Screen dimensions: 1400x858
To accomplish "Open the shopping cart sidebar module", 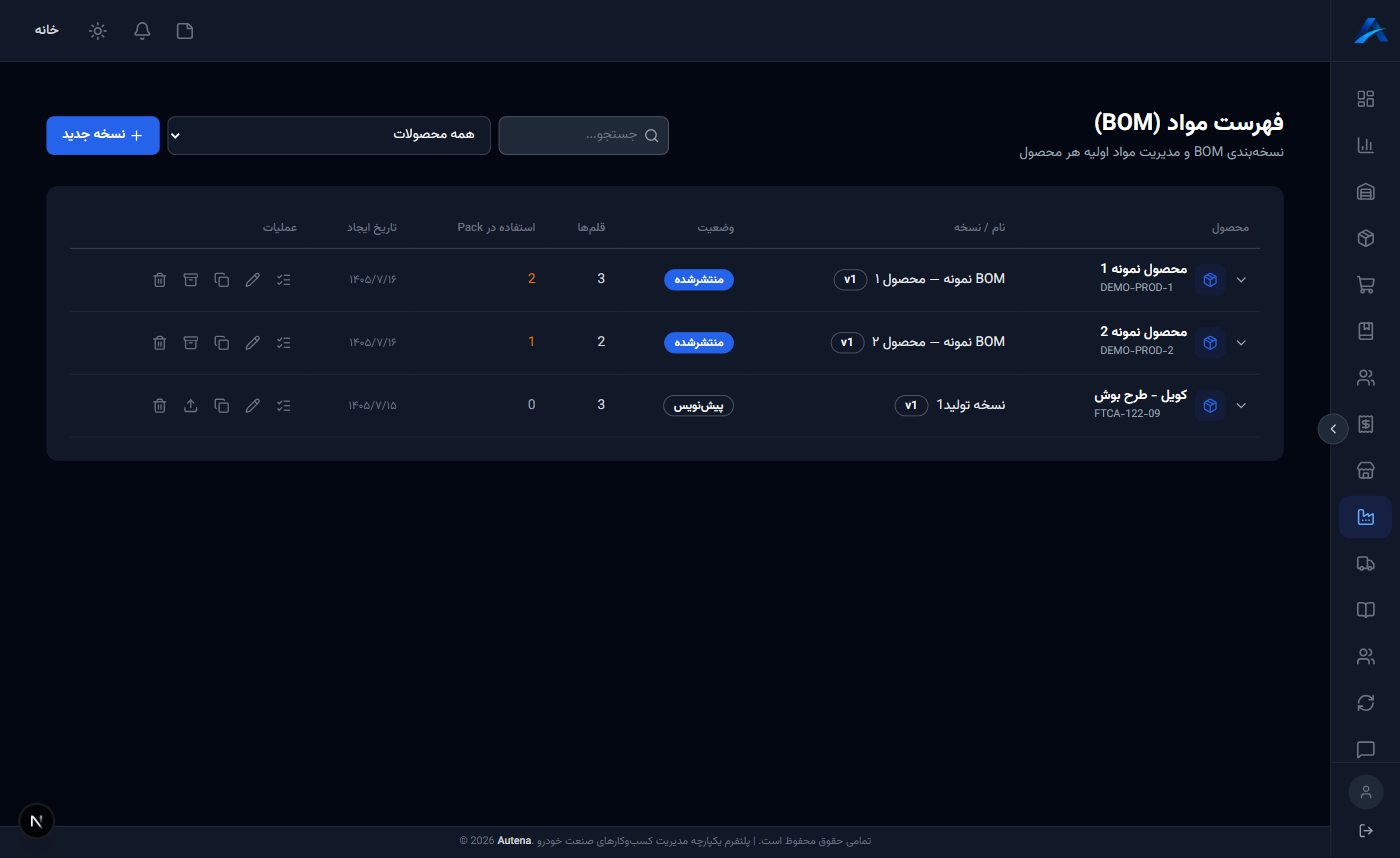I will click(1365, 285).
